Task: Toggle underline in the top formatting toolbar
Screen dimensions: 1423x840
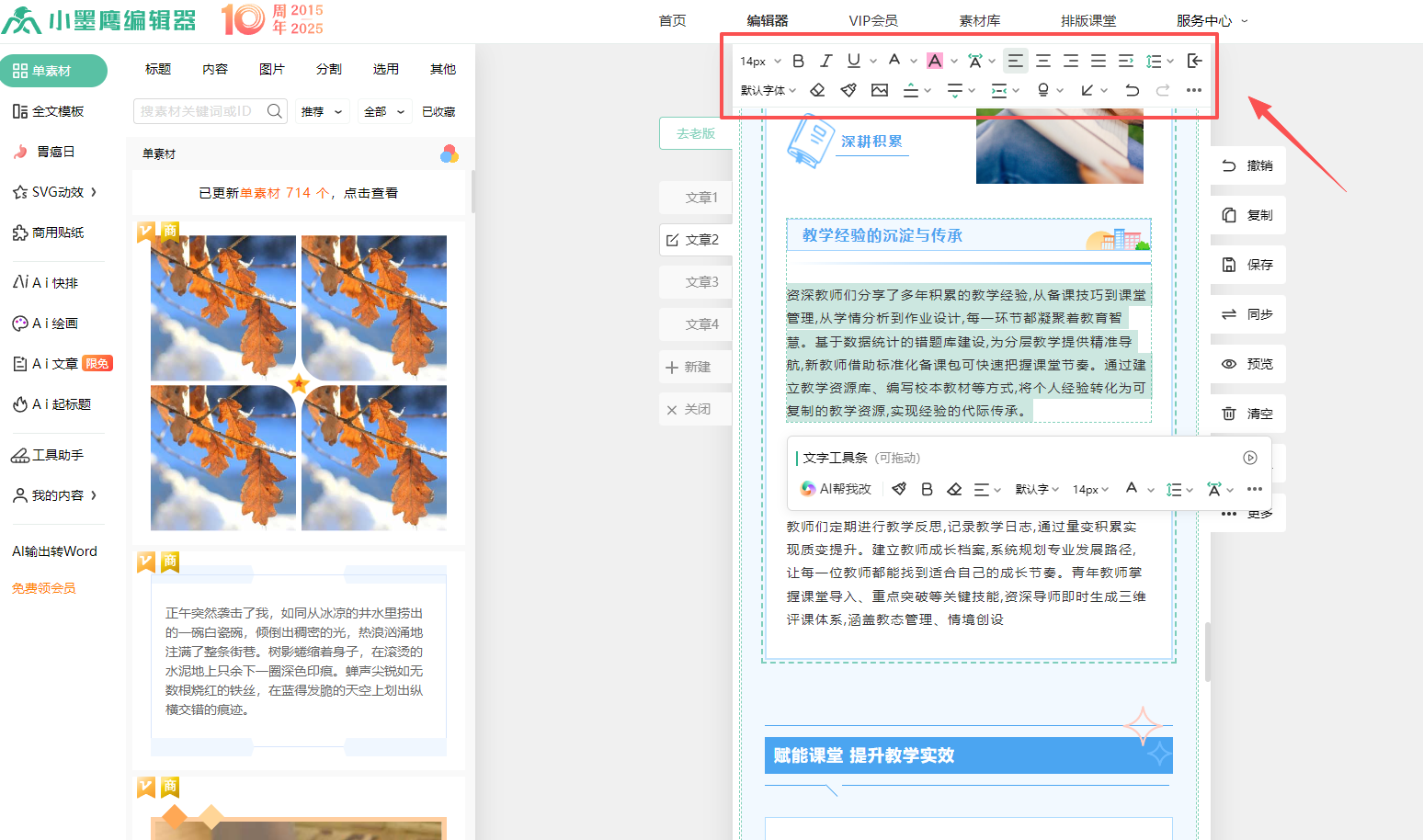Action: click(x=854, y=61)
